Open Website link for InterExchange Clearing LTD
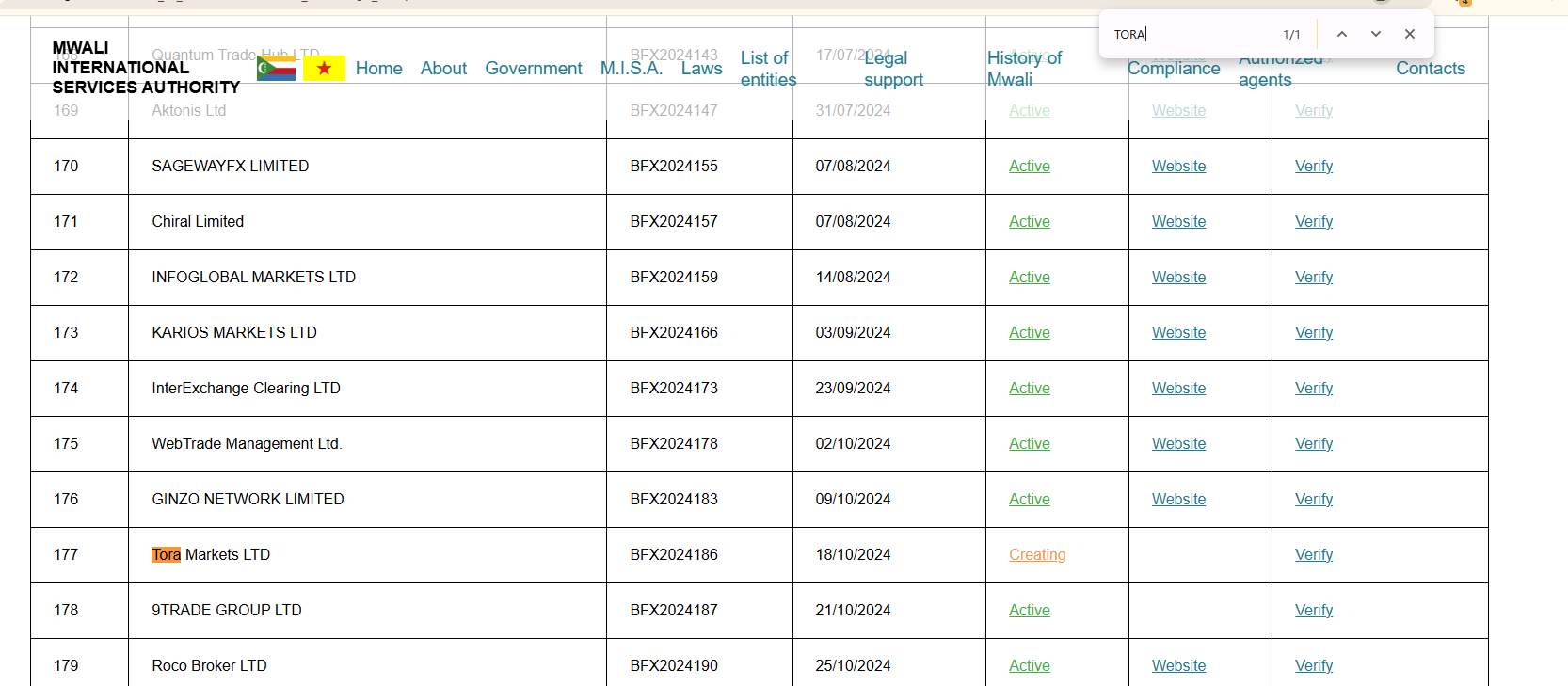This screenshot has height=686, width=1568. pyautogui.click(x=1178, y=389)
